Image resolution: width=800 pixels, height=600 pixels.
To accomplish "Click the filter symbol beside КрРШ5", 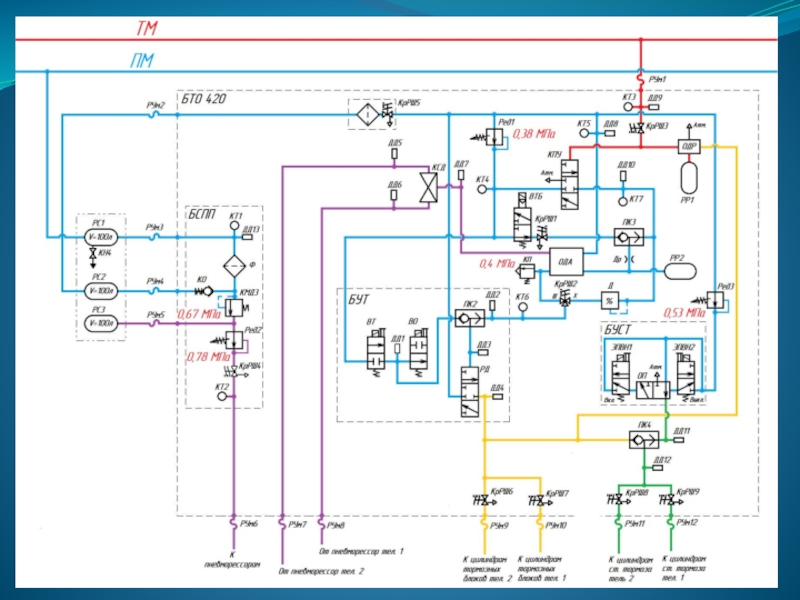I will [x=368, y=114].
